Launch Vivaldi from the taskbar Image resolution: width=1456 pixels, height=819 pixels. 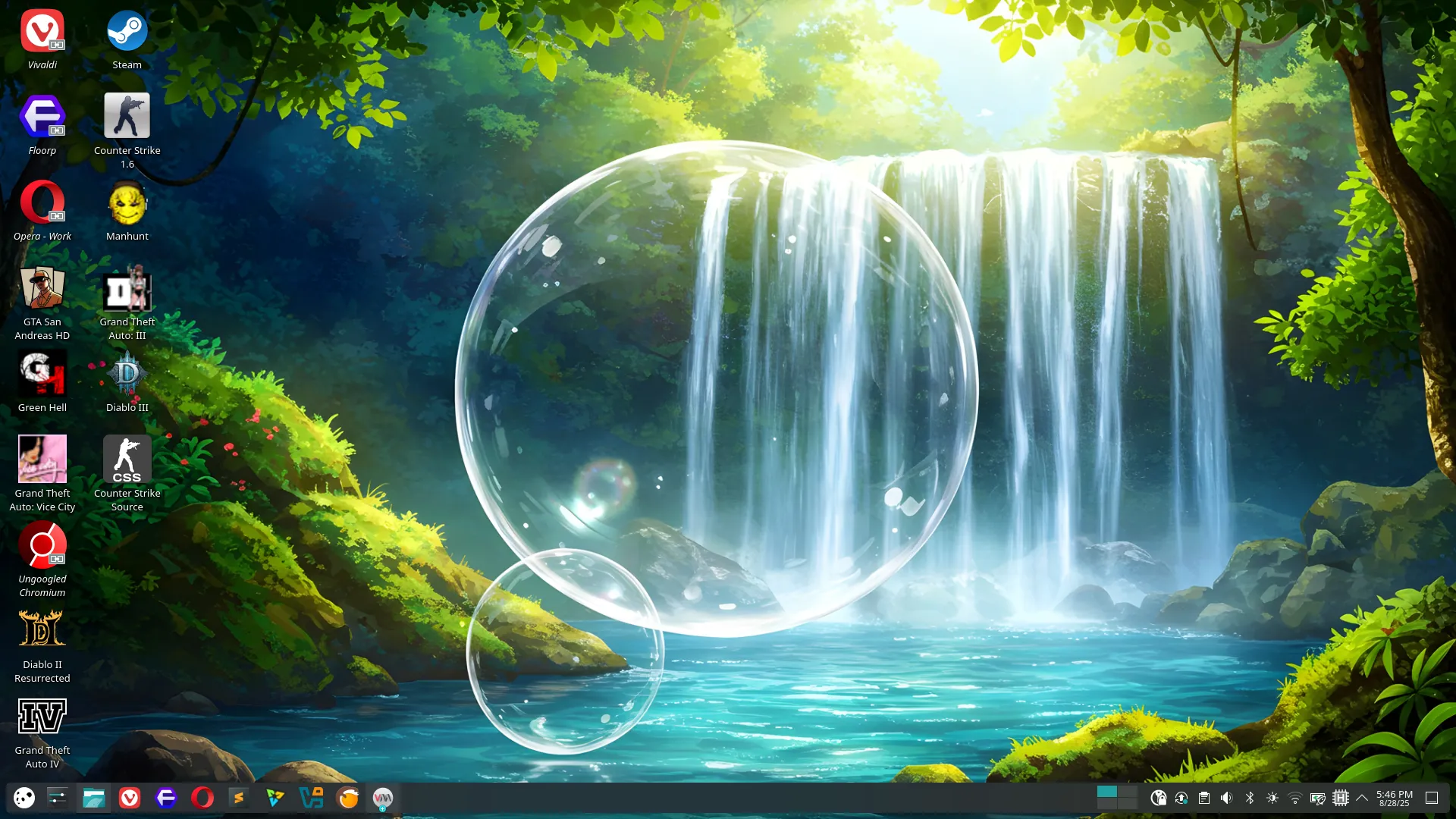point(130,798)
